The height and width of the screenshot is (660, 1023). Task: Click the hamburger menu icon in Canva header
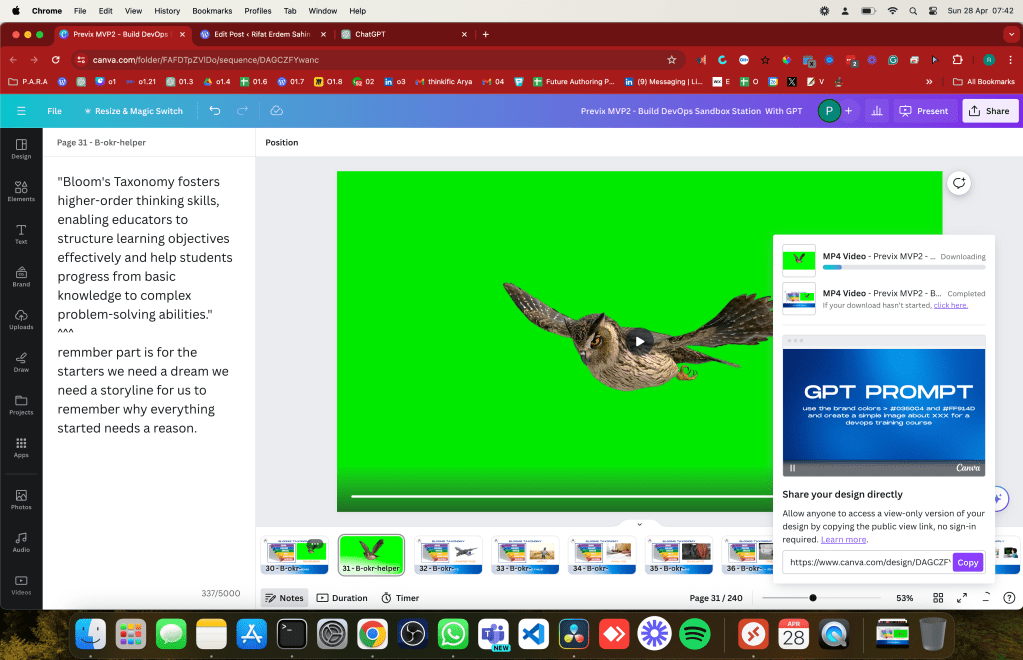tap(21, 111)
